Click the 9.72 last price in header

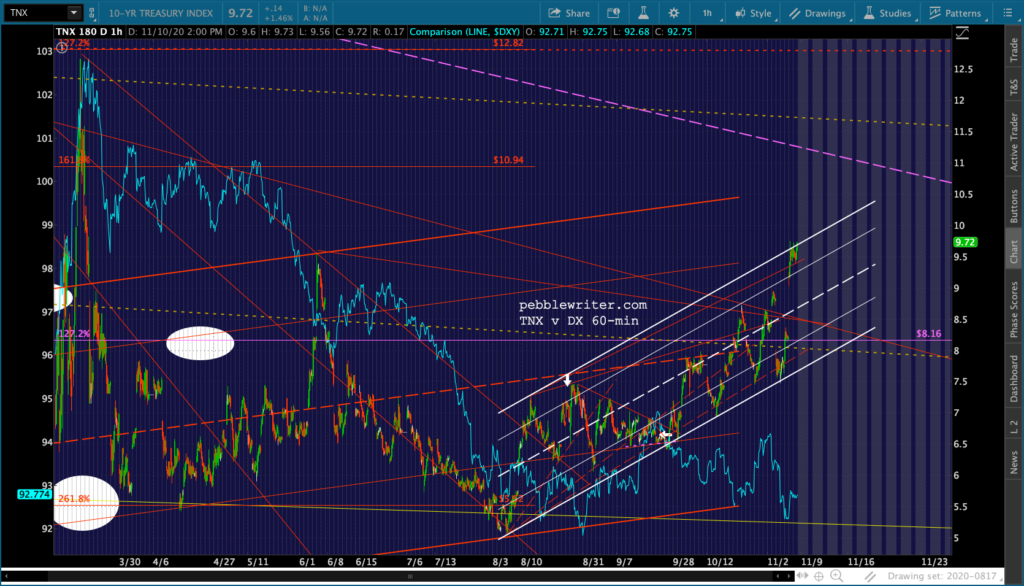click(x=240, y=13)
